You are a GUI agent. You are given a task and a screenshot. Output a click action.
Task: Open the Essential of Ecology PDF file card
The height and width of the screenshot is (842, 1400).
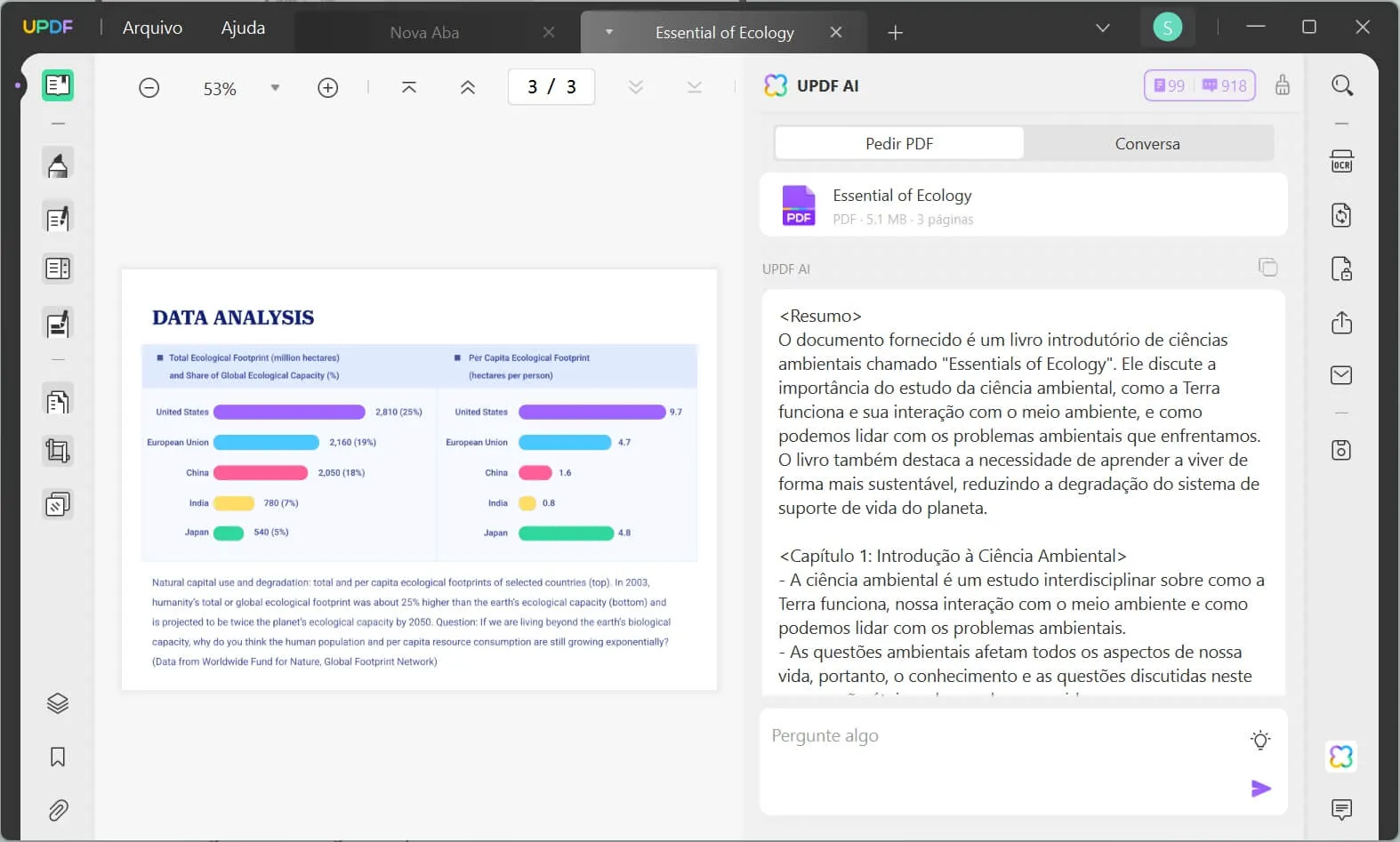(1024, 204)
